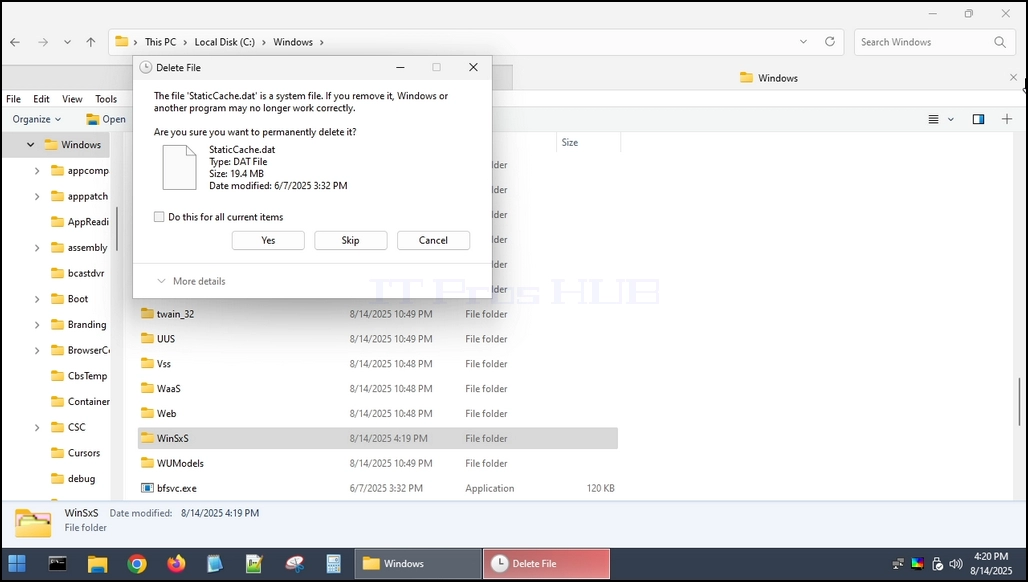This screenshot has height=582, width=1028.
Task: Open the Edit menu
Action: [41, 99]
